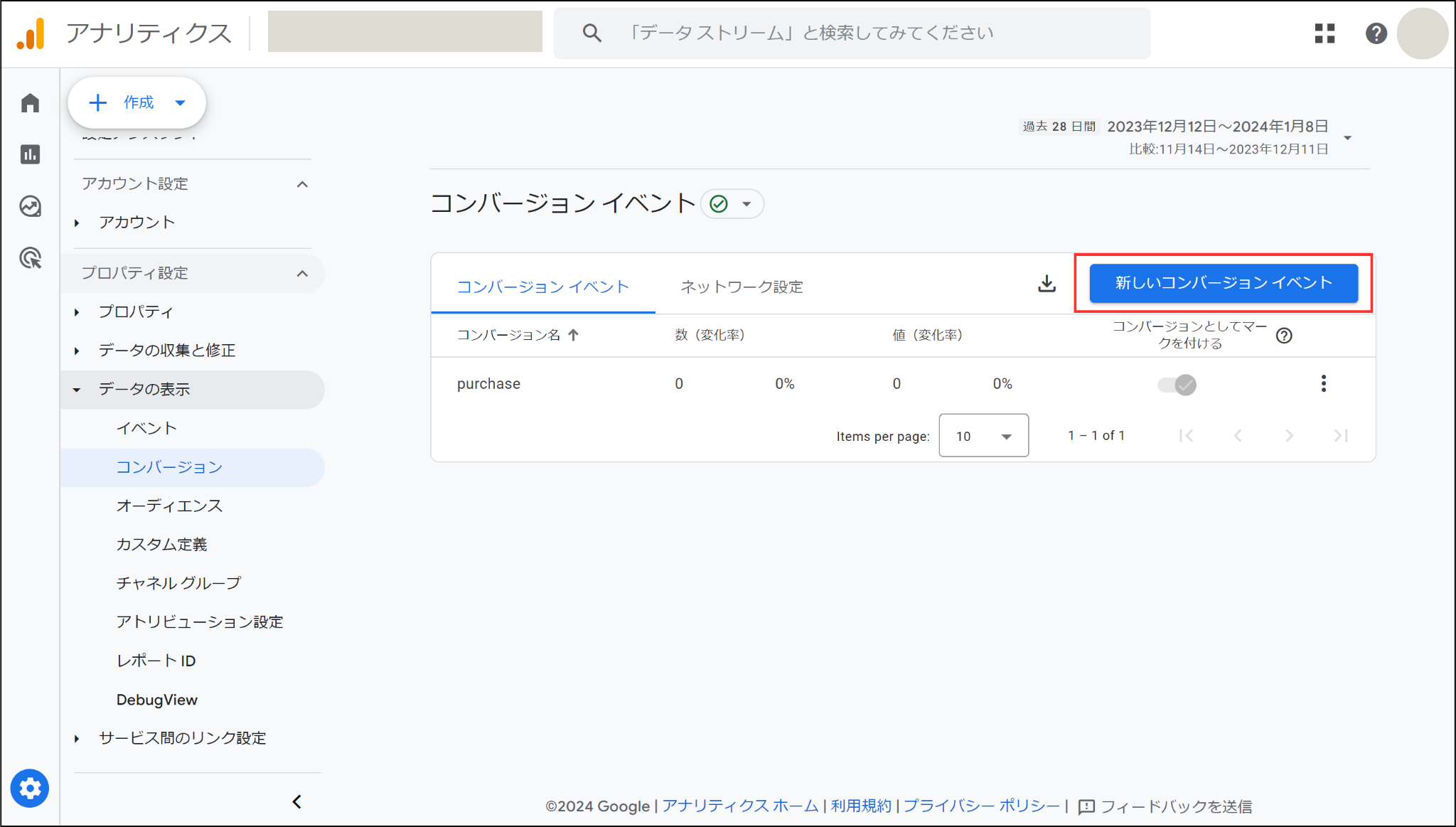The image size is (1456, 827).
Task: Expand the データの収集と修正 item
Action: [x=77, y=351]
